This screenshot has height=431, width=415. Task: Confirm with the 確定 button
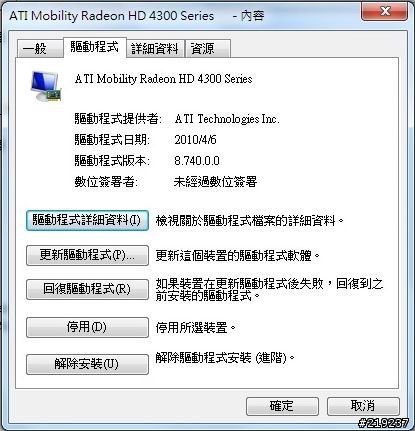[282, 406]
